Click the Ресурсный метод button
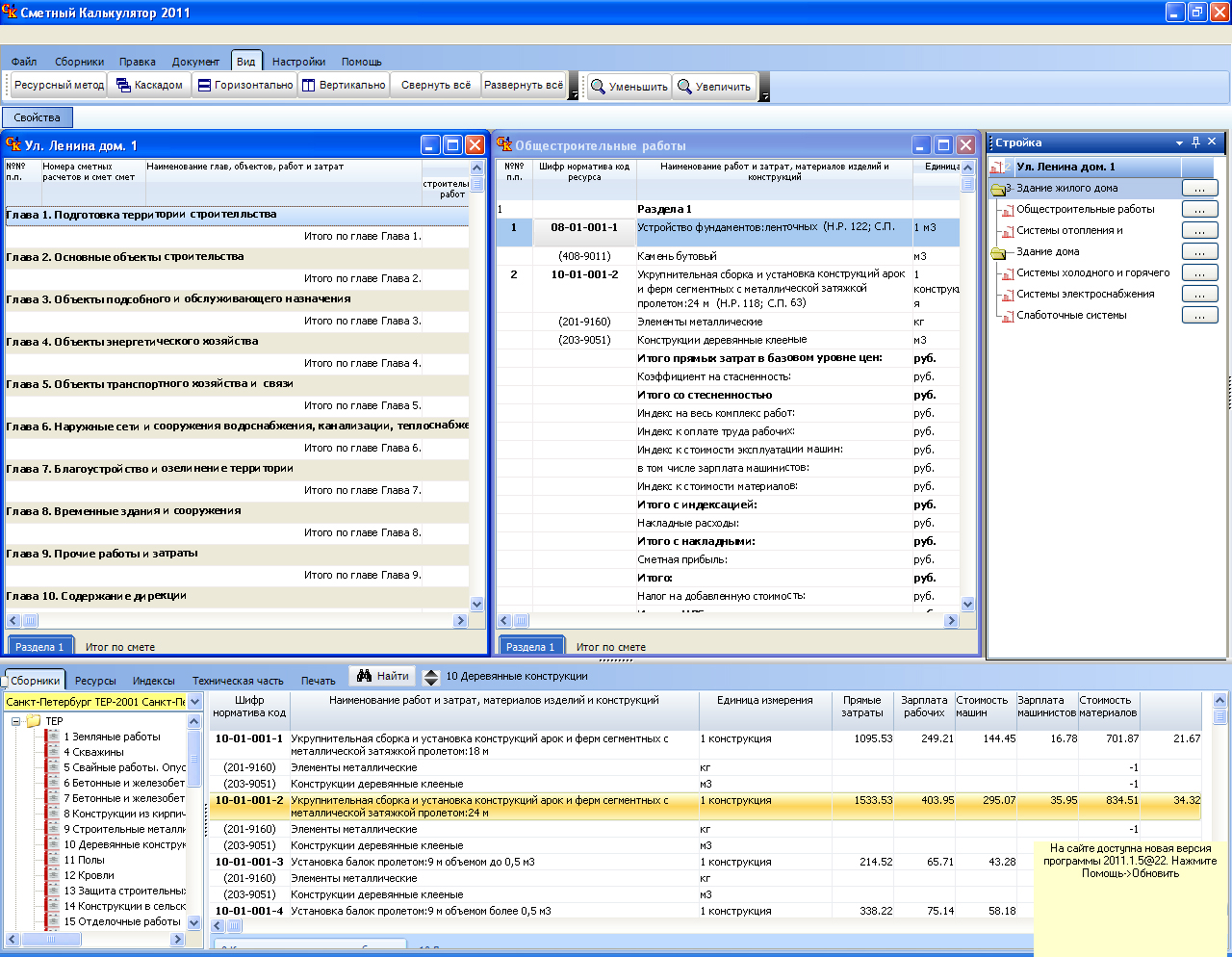1232x957 pixels. tap(59, 86)
